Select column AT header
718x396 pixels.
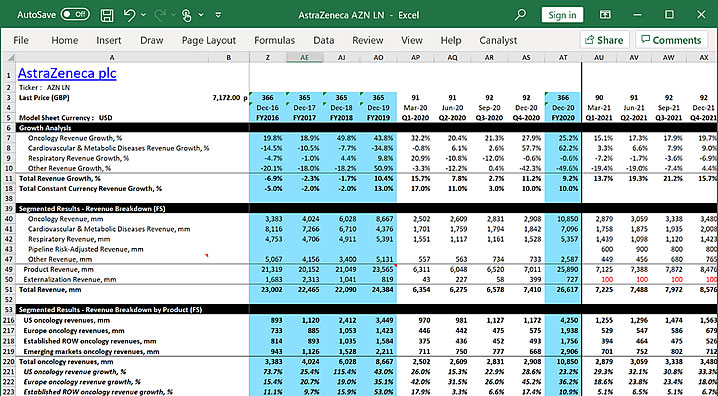pos(563,58)
